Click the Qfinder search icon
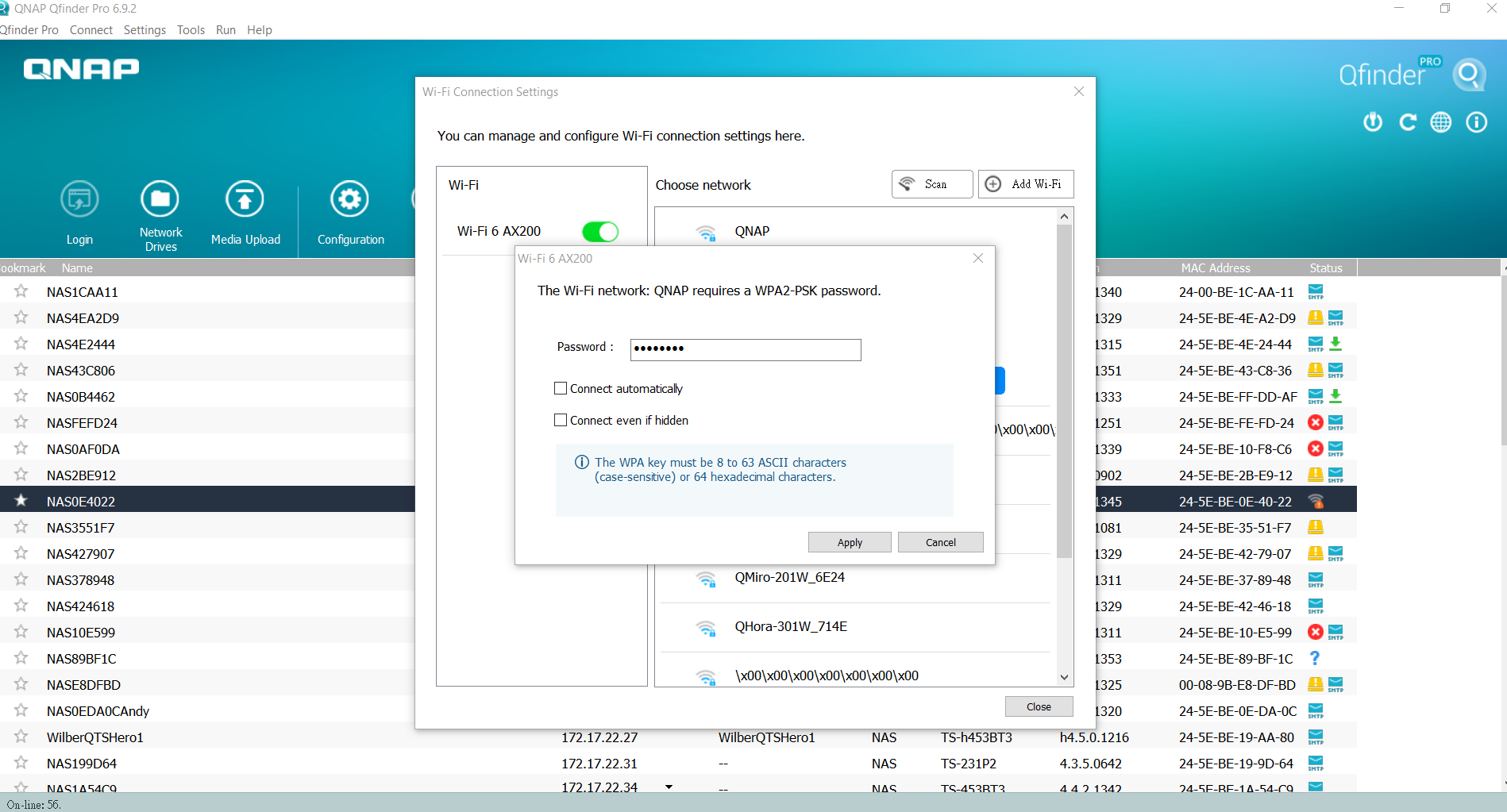Viewport: 1507px width, 812px height. click(1470, 74)
